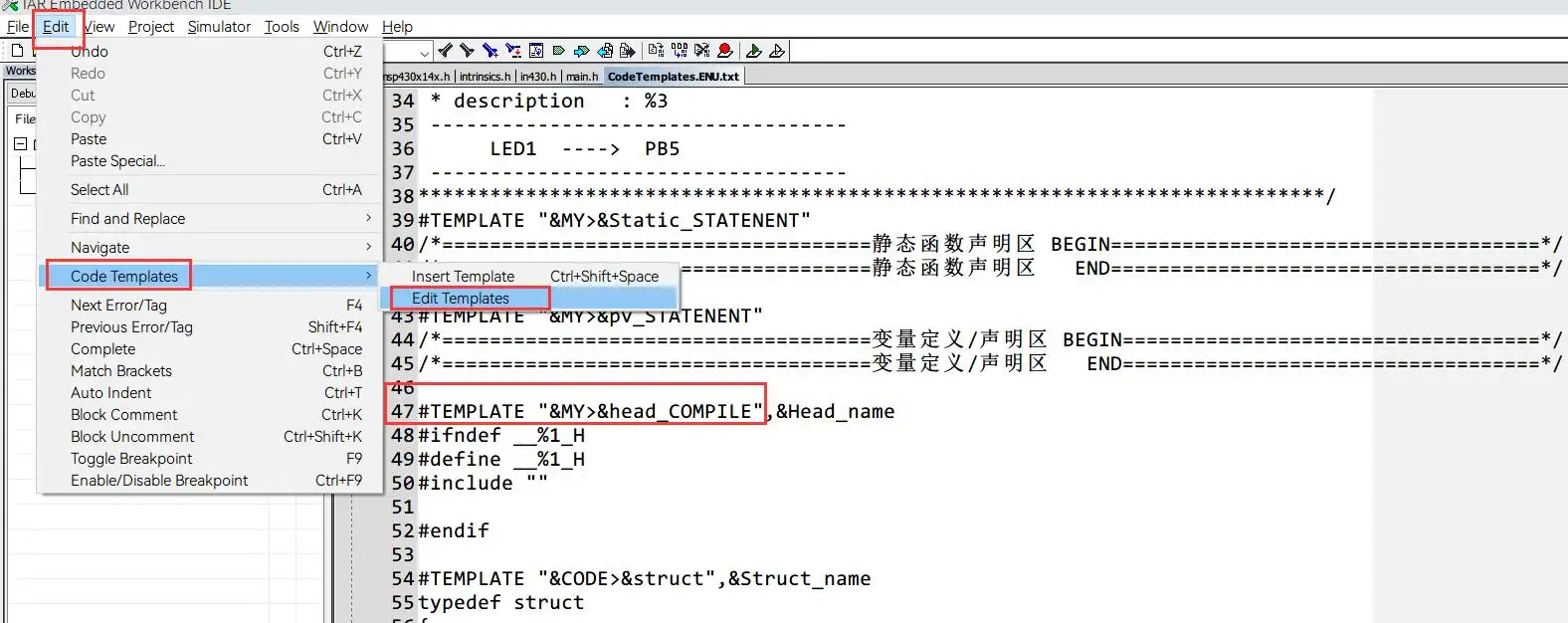Screen dimensions: 1568x623
Task: Toggle breakpoint using red circle icon
Action: coord(725,51)
